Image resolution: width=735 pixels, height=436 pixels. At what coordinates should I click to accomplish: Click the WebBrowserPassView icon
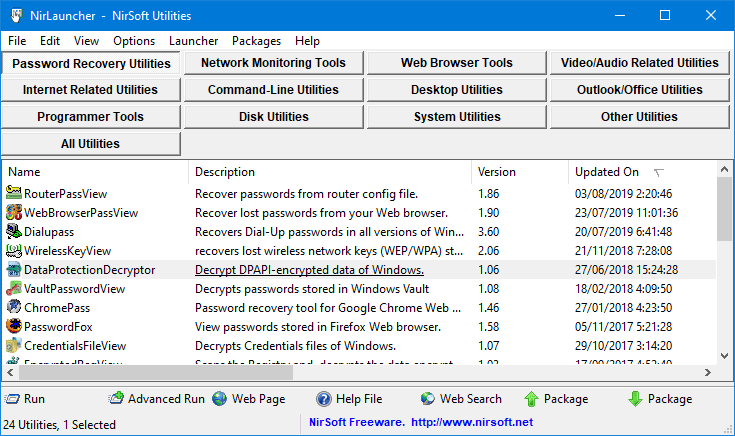(14, 212)
